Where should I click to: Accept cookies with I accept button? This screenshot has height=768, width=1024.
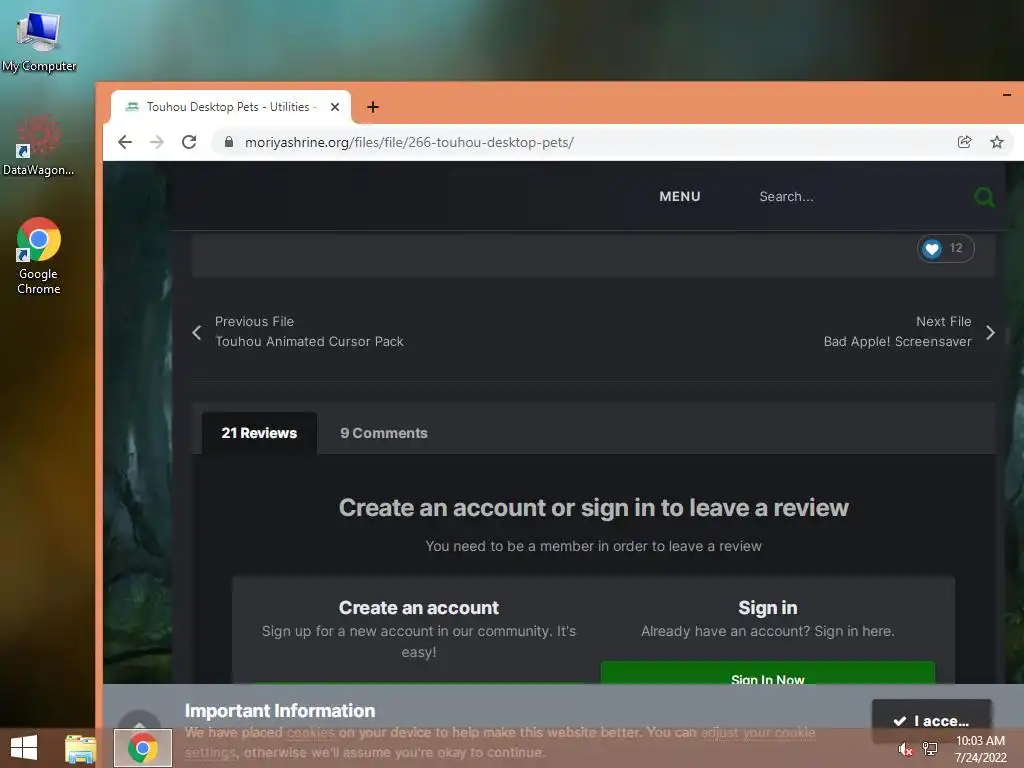pyautogui.click(x=932, y=720)
